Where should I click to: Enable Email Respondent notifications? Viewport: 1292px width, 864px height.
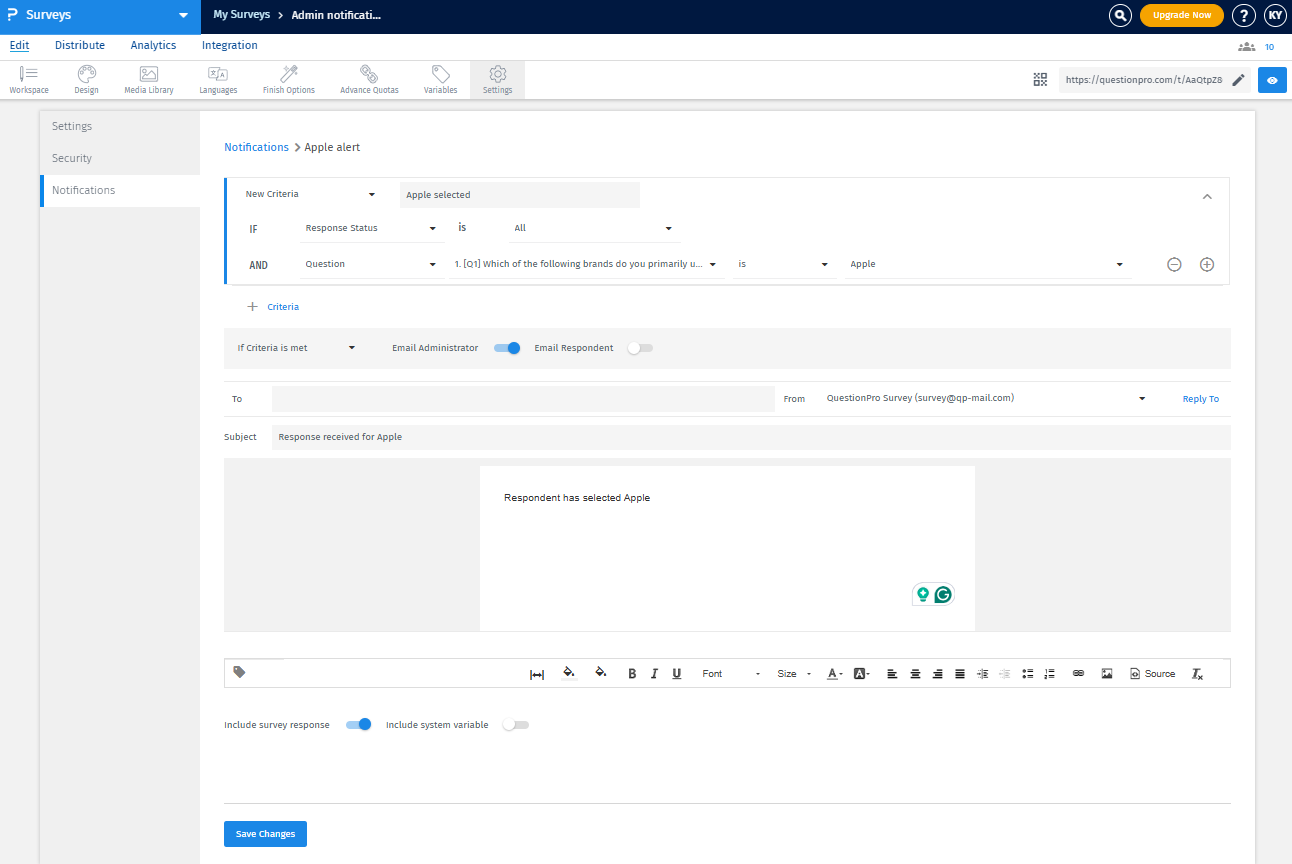pyautogui.click(x=640, y=347)
